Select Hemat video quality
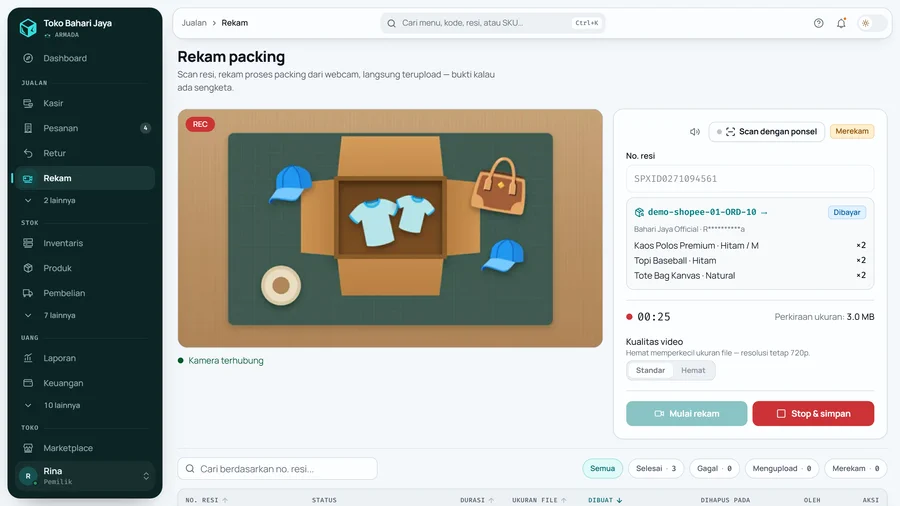This screenshot has height=506, width=900. click(693, 370)
